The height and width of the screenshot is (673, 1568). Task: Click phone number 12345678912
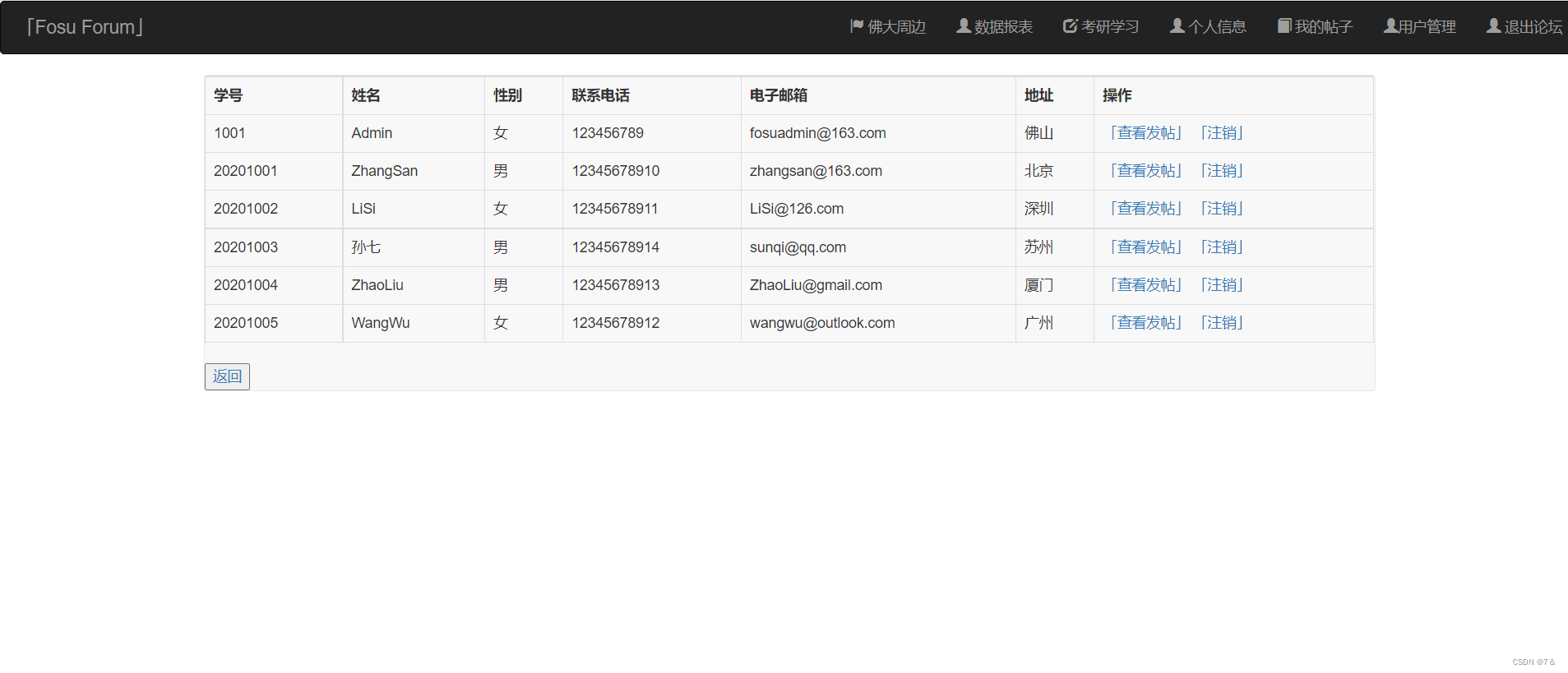pos(616,323)
